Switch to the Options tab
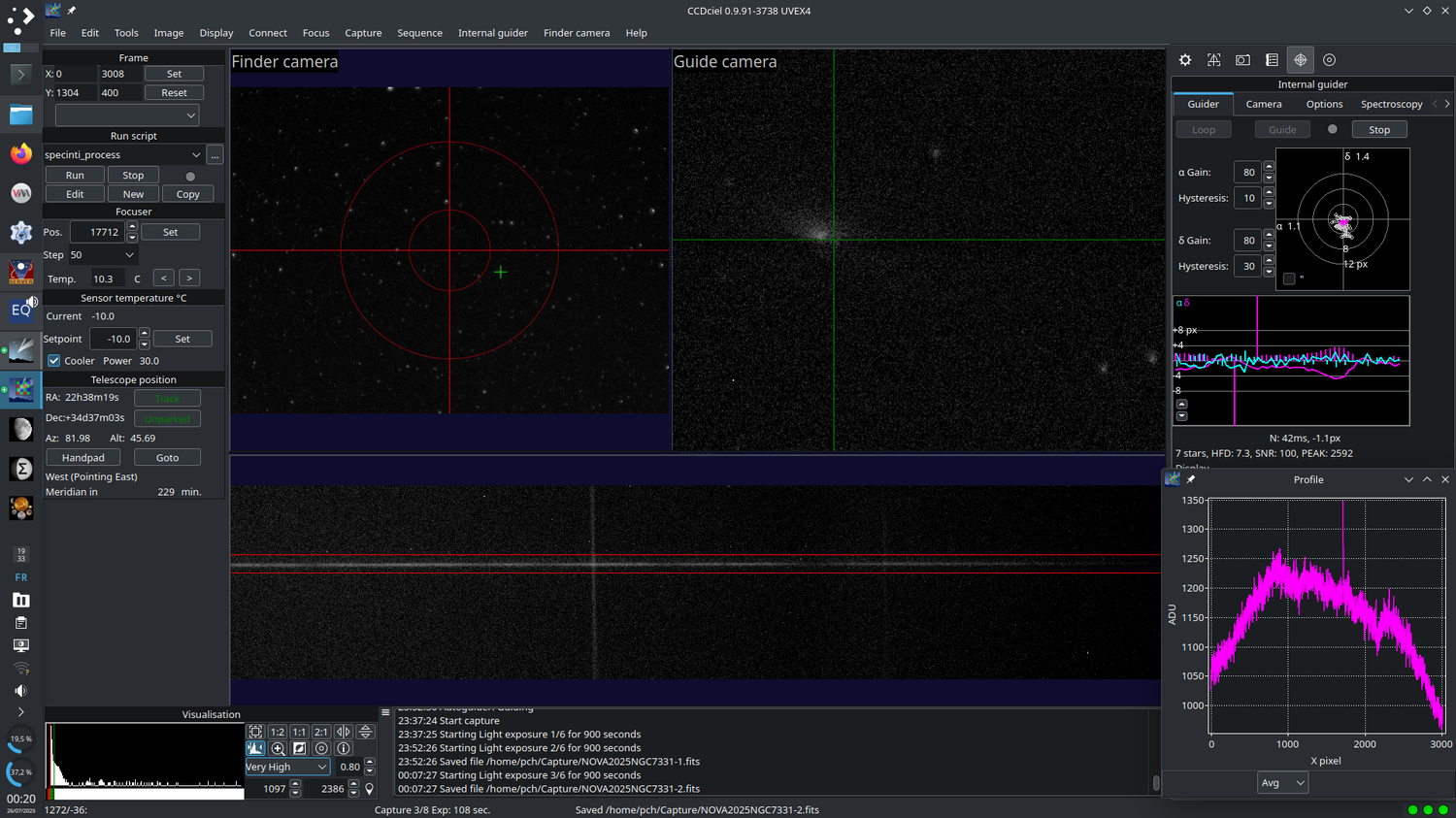 pos(1324,104)
